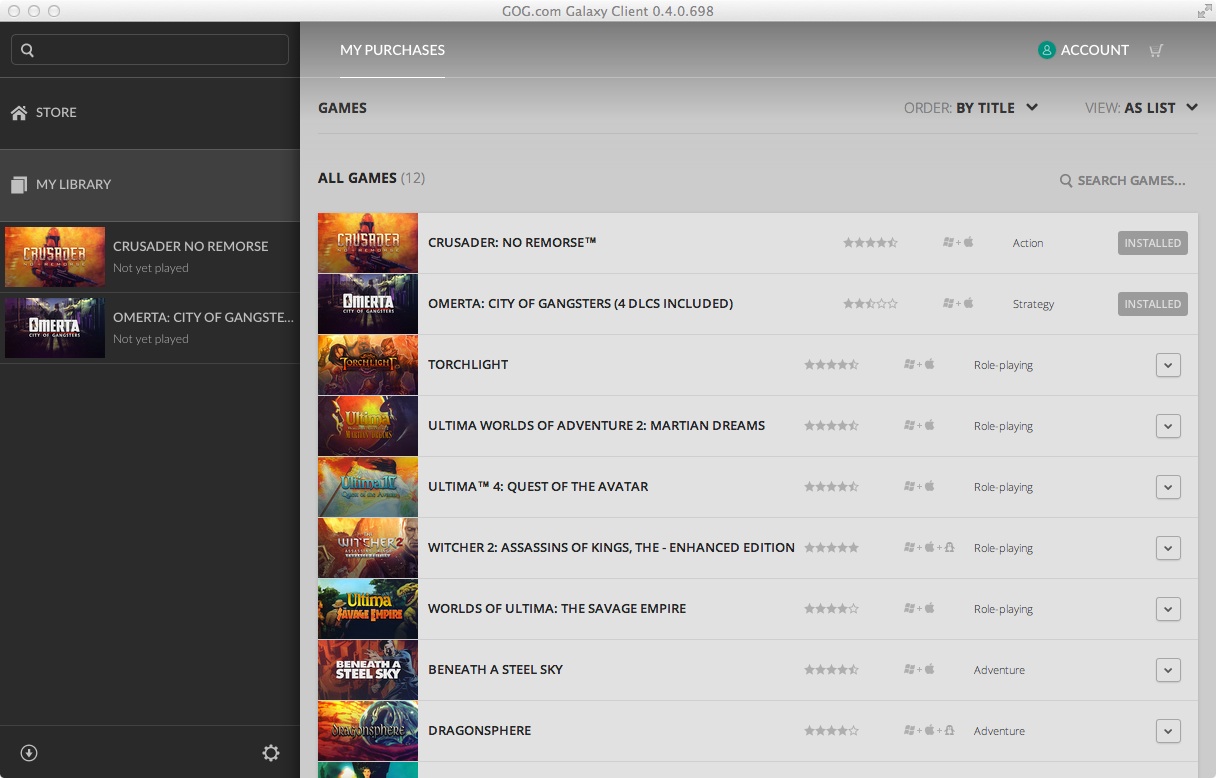Click Installed button for Omerta
Screen dimensions: 1216x778
pos(1153,304)
